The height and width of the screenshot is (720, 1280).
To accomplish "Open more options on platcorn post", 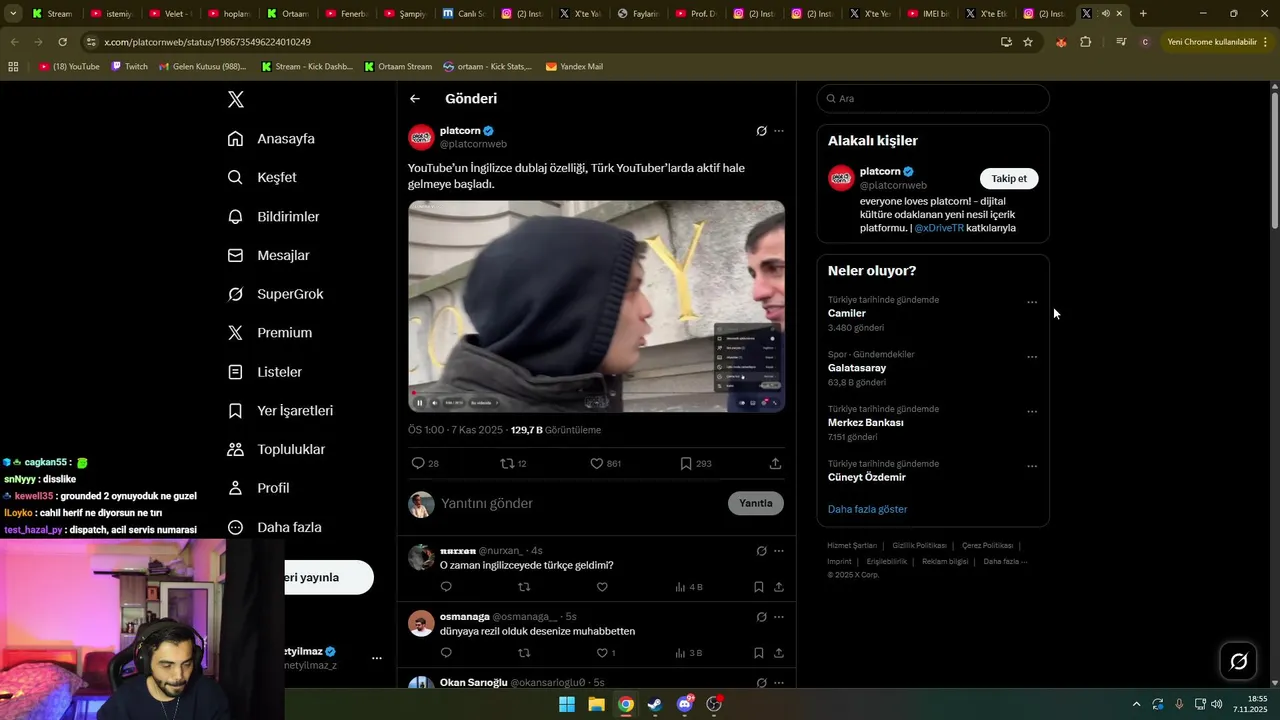I will 779,131.
